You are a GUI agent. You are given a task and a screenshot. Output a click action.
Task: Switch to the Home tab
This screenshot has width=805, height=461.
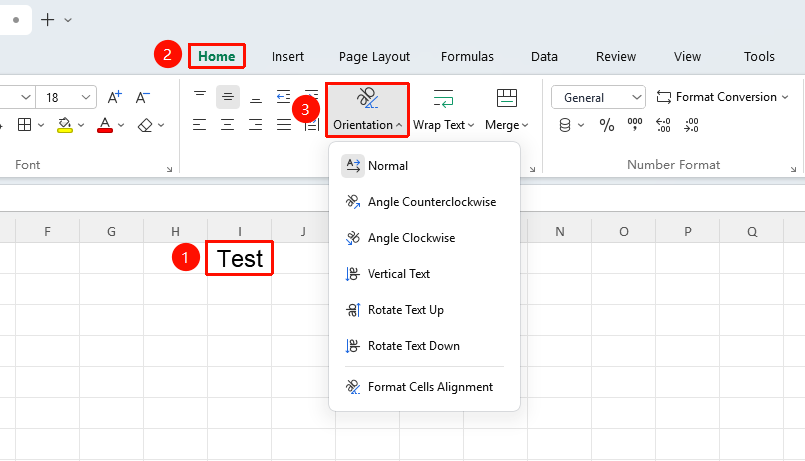click(x=217, y=56)
